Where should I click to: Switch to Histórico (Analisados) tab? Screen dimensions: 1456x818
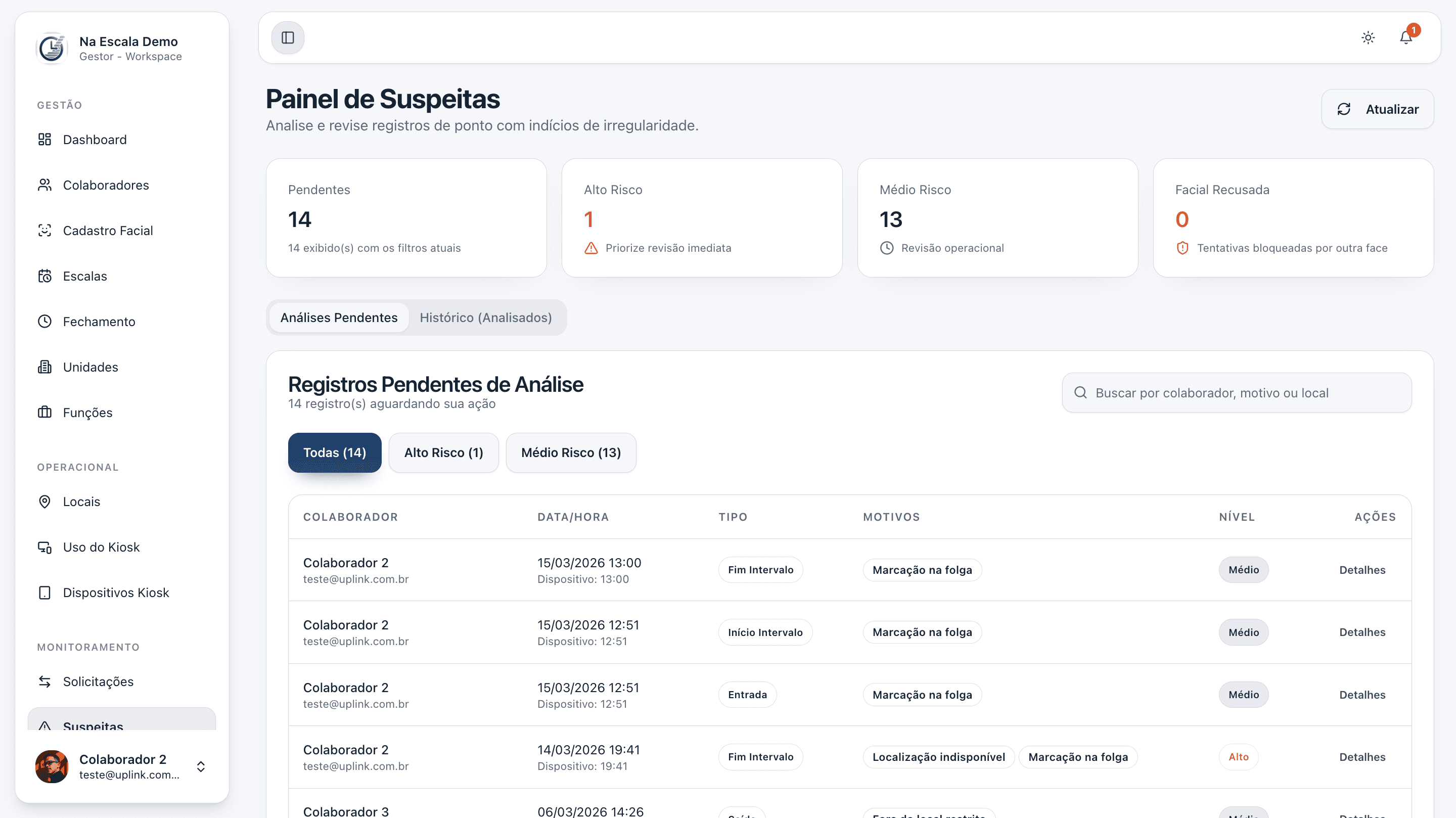pyautogui.click(x=485, y=317)
